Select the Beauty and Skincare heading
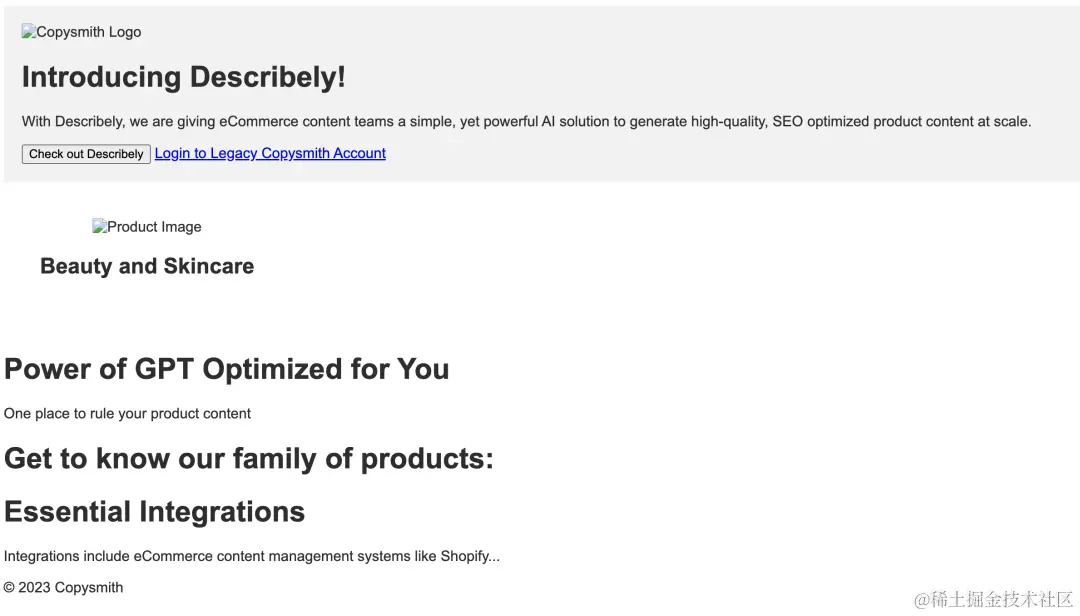Screen dimensions: 1080x616 point(147,266)
